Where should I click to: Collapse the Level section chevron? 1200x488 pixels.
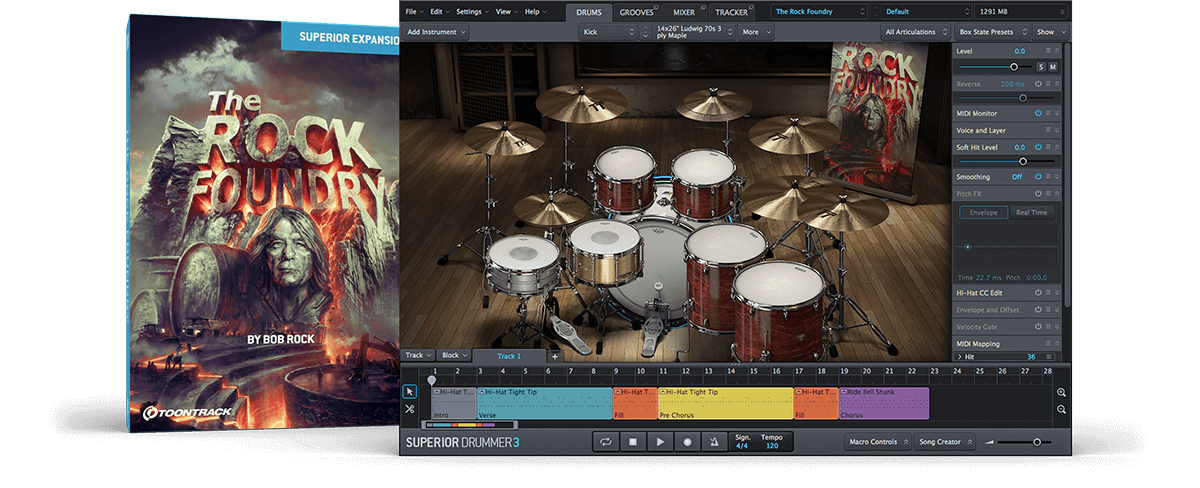tap(1058, 50)
